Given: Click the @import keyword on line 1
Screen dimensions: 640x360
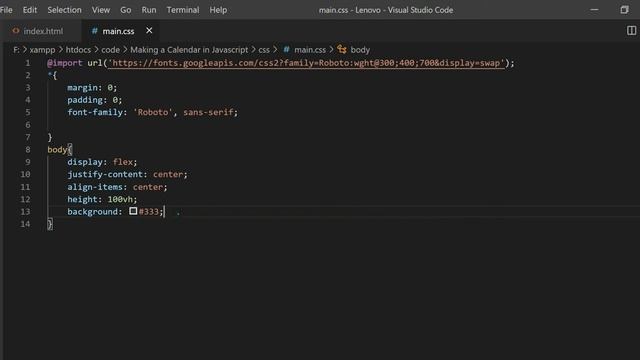Looking at the screenshot, I should coord(65,63).
